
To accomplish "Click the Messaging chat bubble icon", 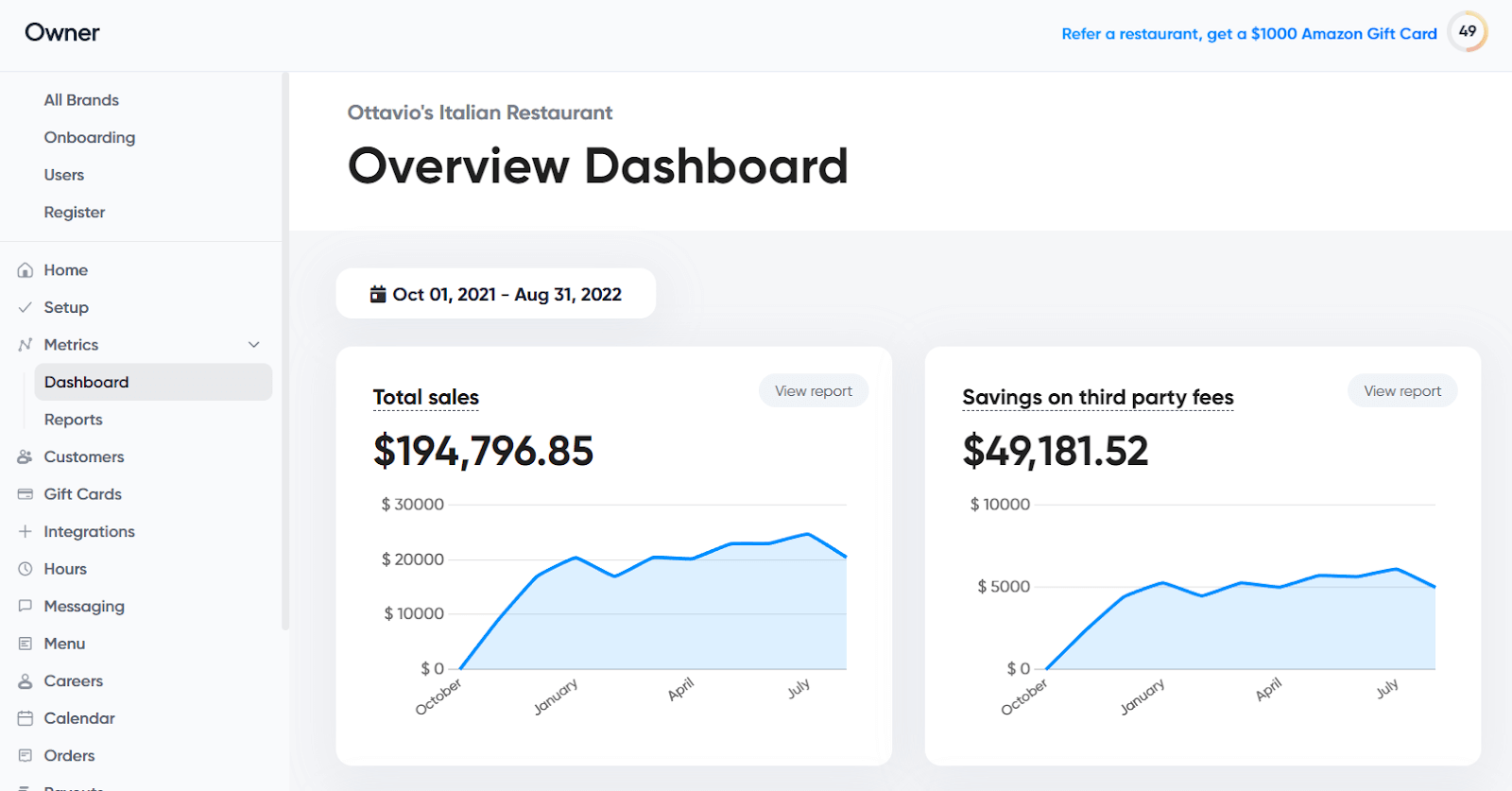I will tap(26, 606).
